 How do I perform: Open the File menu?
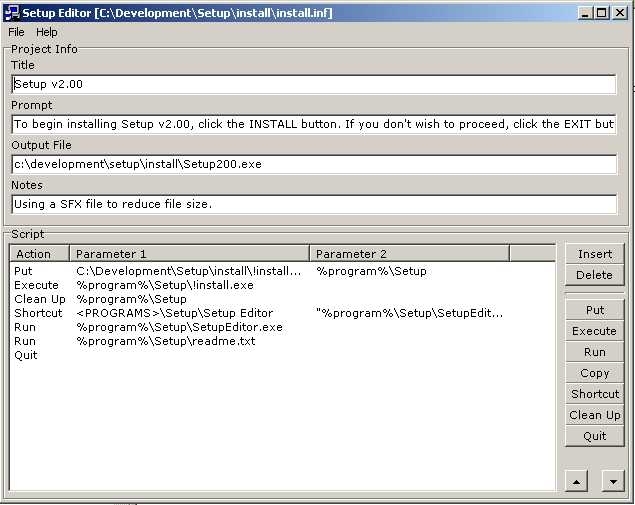[16, 32]
